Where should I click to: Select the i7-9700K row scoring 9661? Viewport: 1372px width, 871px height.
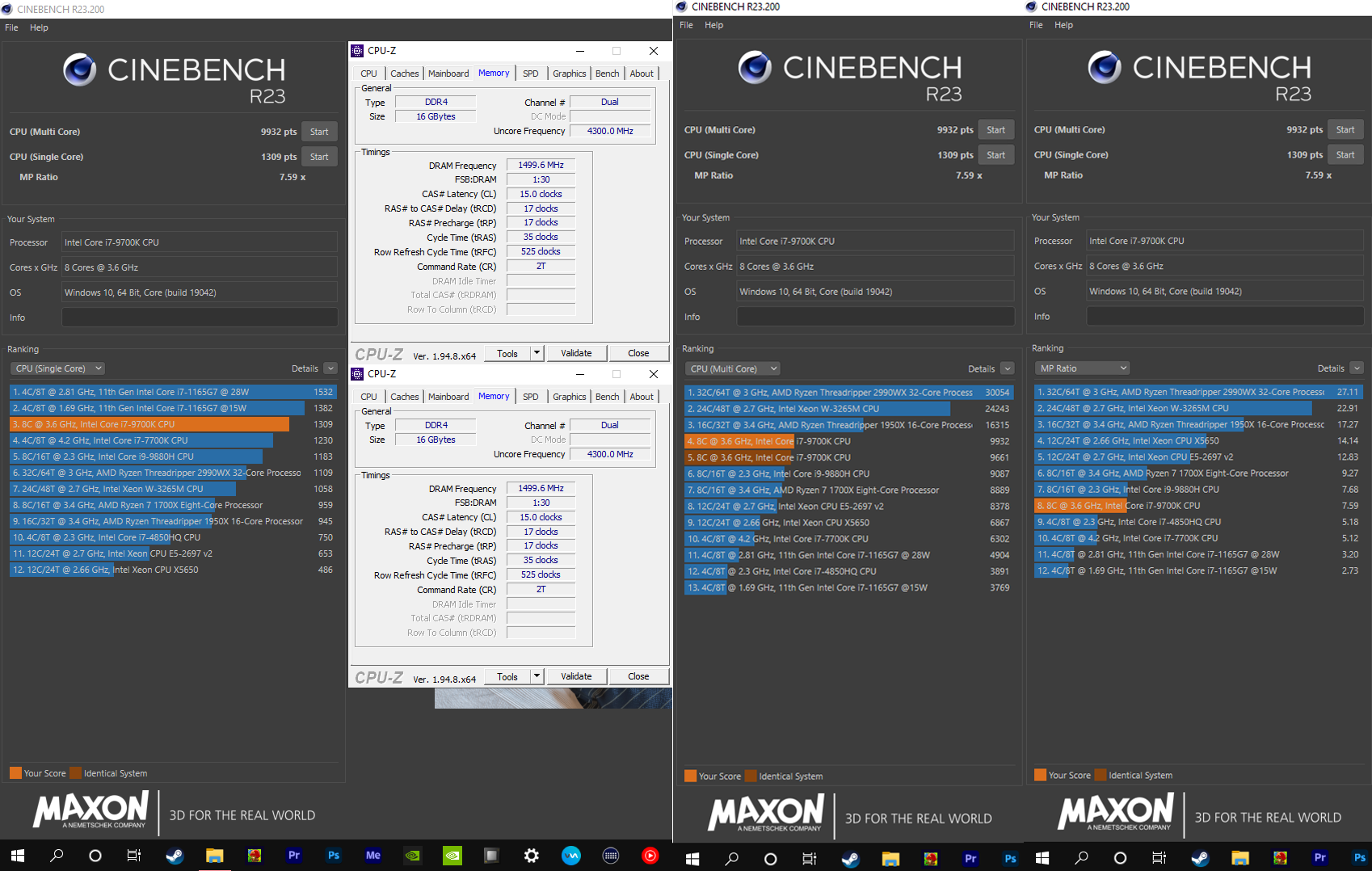click(x=849, y=457)
